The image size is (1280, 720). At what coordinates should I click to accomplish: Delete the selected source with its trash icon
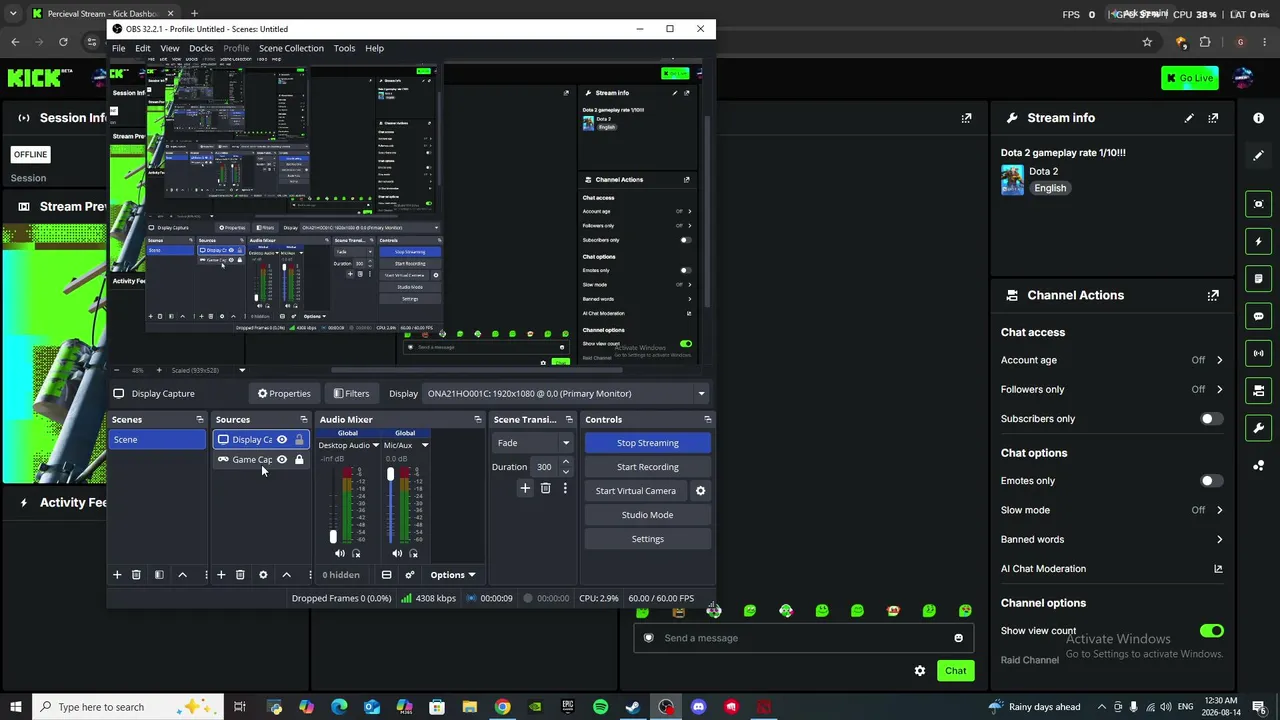pyautogui.click(x=240, y=575)
